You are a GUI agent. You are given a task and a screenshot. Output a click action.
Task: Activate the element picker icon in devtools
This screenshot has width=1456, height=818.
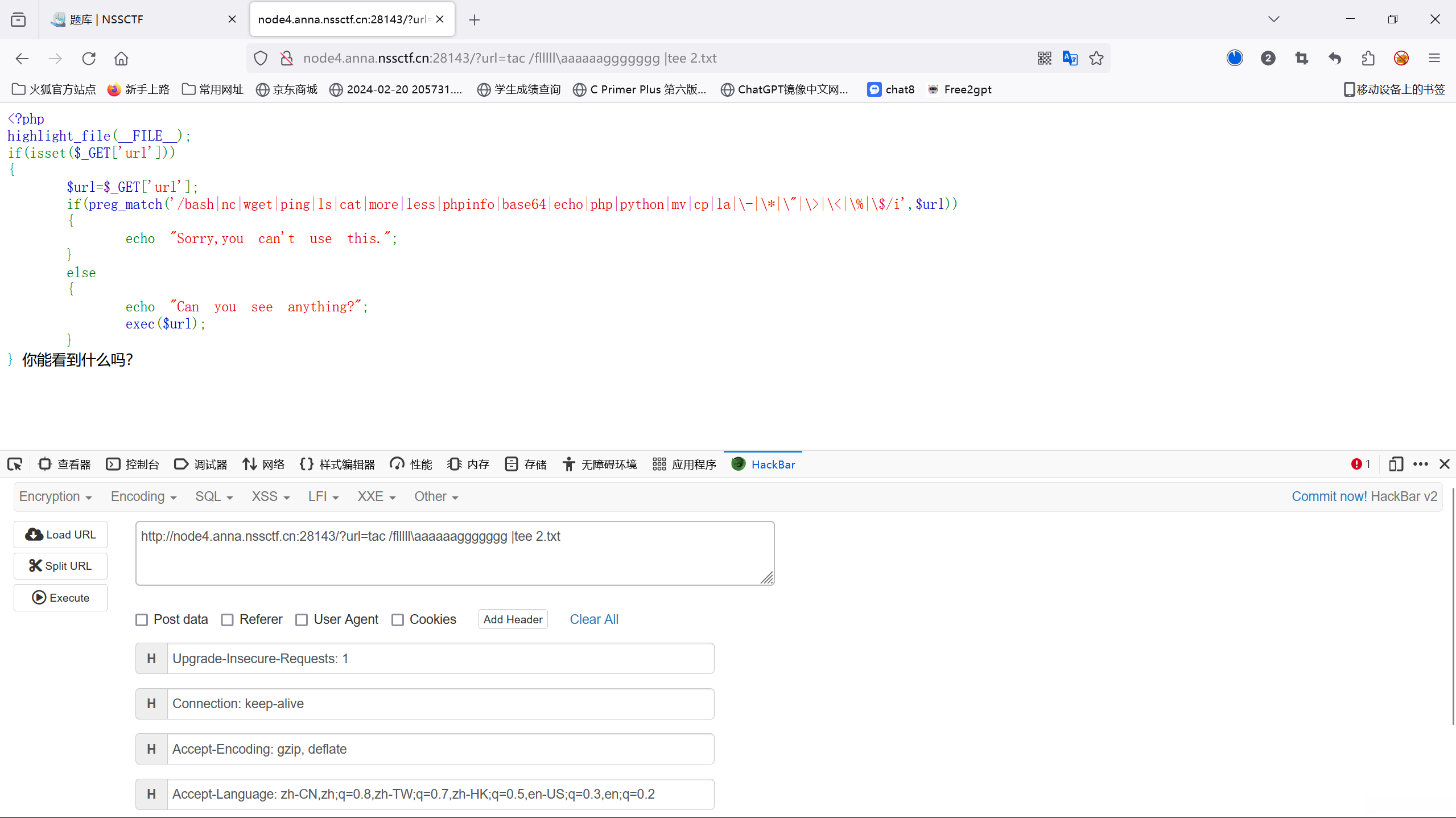(x=15, y=465)
